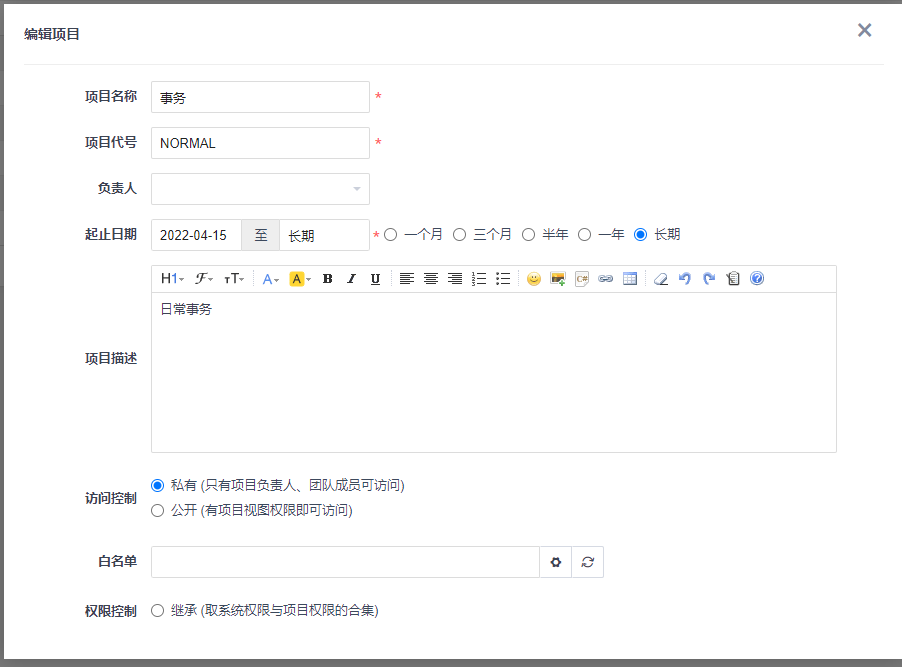Align text right
The width and height of the screenshot is (902, 667).
point(455,279)
